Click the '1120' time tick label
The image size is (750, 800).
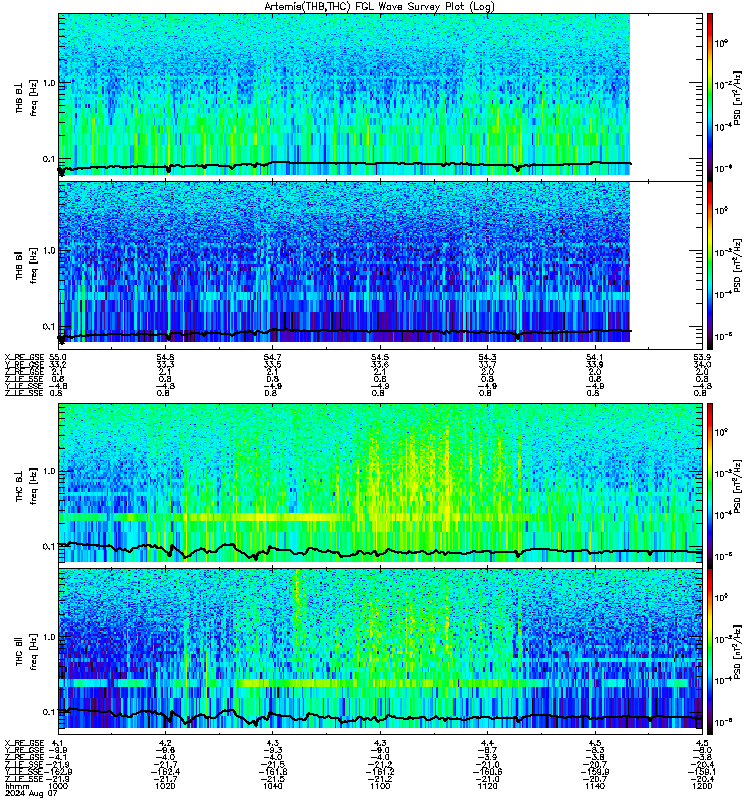point(487,786)
